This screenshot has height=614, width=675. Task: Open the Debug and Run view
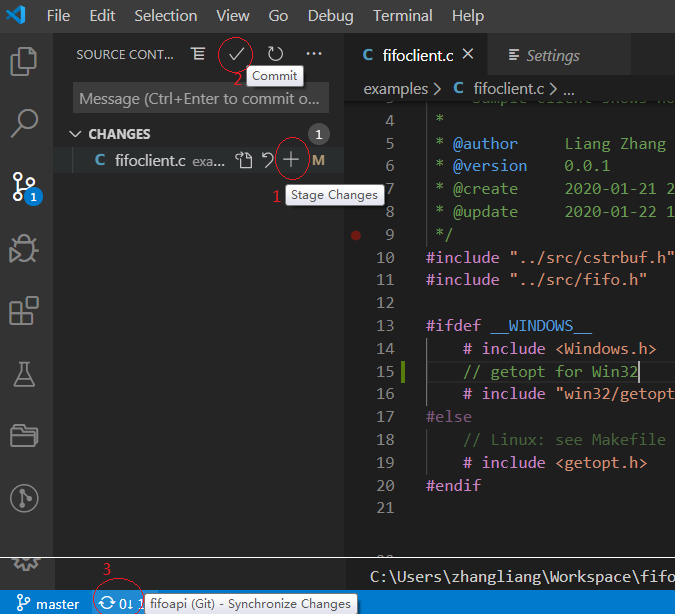pos(24,248)
